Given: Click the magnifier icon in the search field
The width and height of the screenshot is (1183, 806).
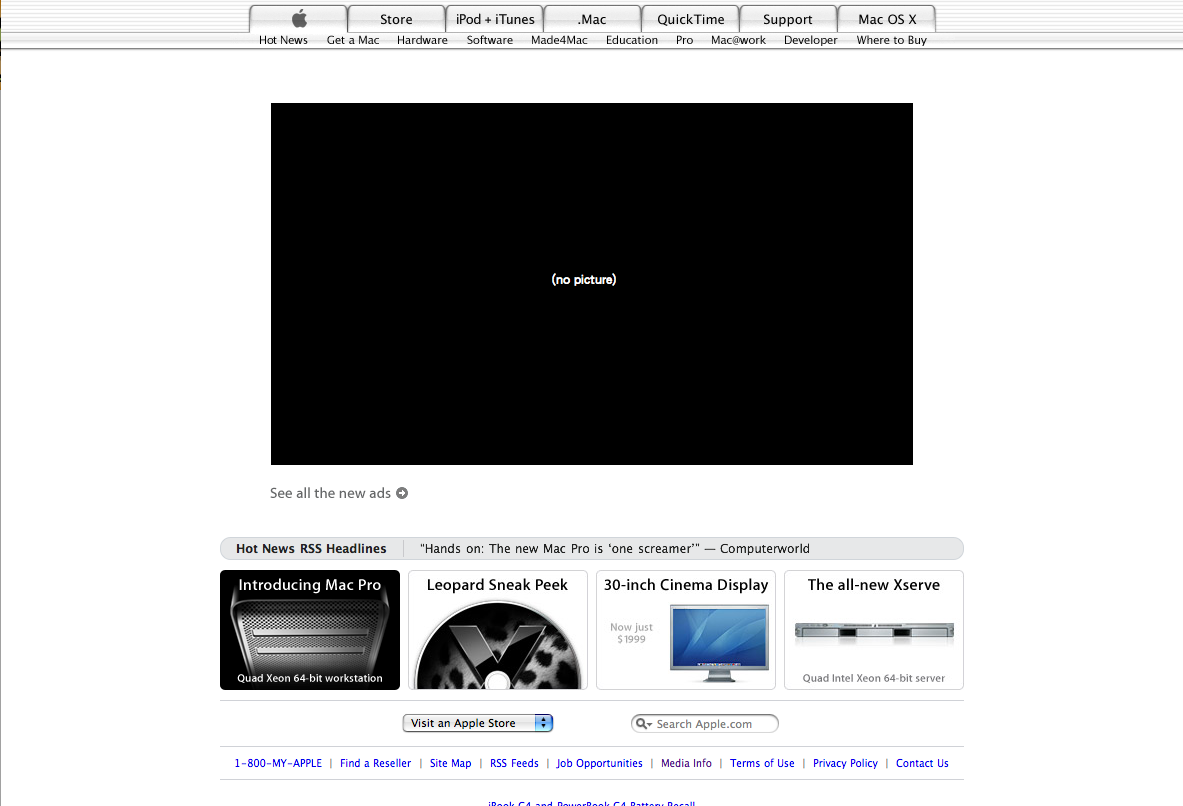Looking at the screenshot, I should [643, 724].
